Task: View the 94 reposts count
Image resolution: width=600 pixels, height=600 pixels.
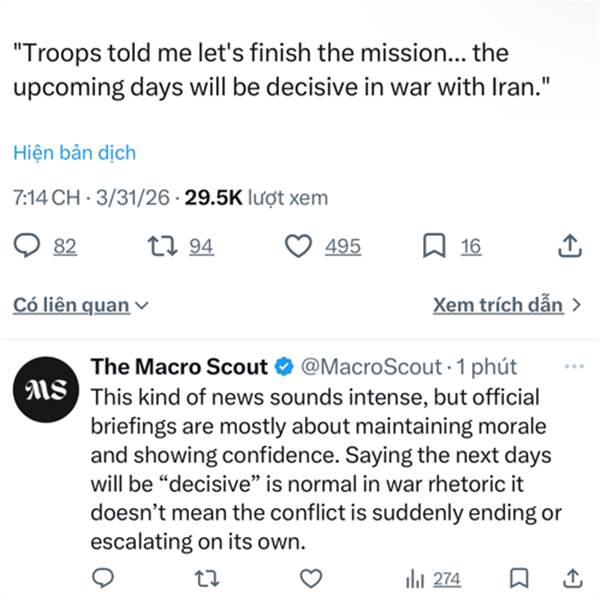Action: click(201, 246)
